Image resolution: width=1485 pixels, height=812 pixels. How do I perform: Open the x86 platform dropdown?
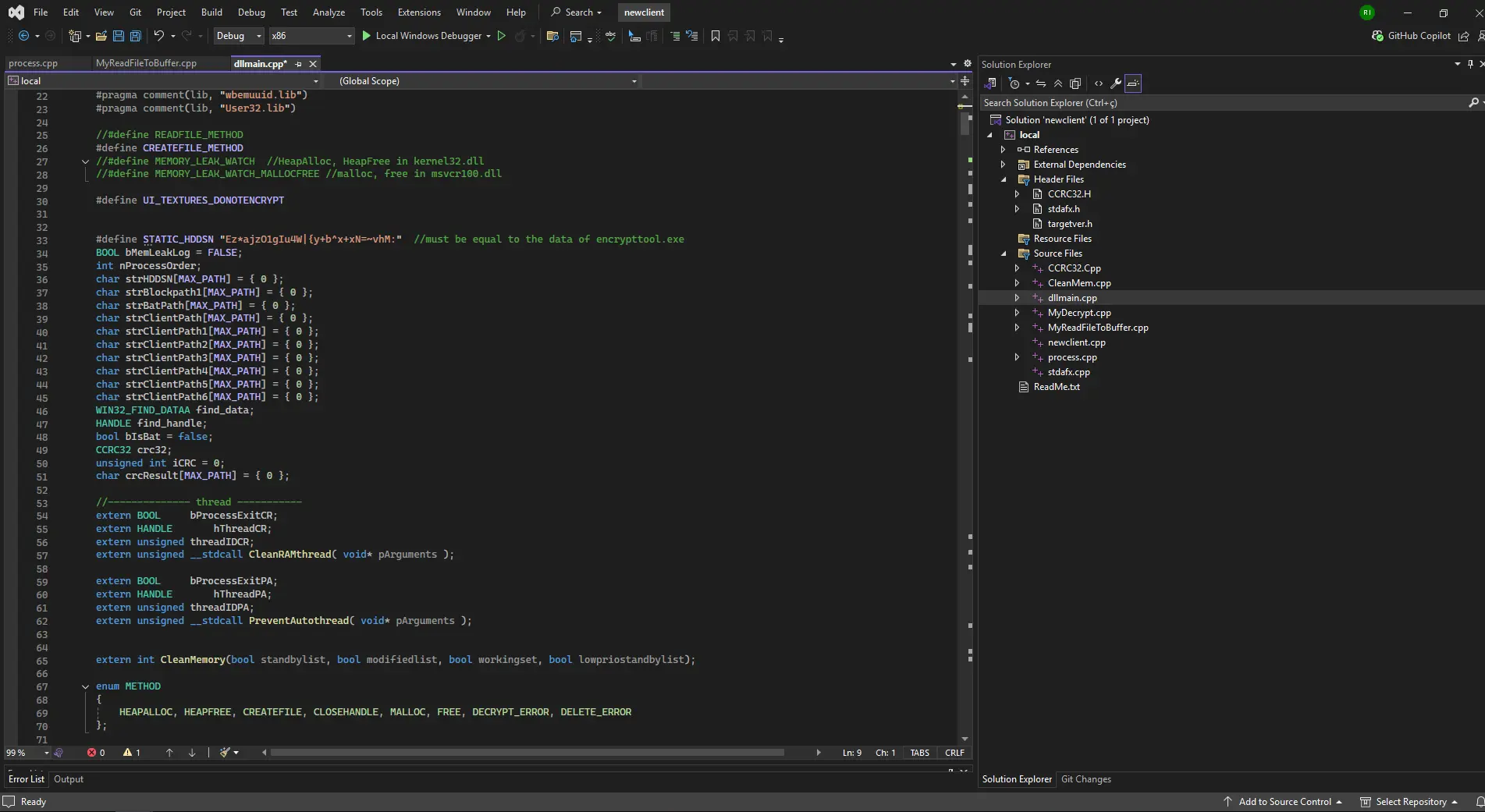311,36
